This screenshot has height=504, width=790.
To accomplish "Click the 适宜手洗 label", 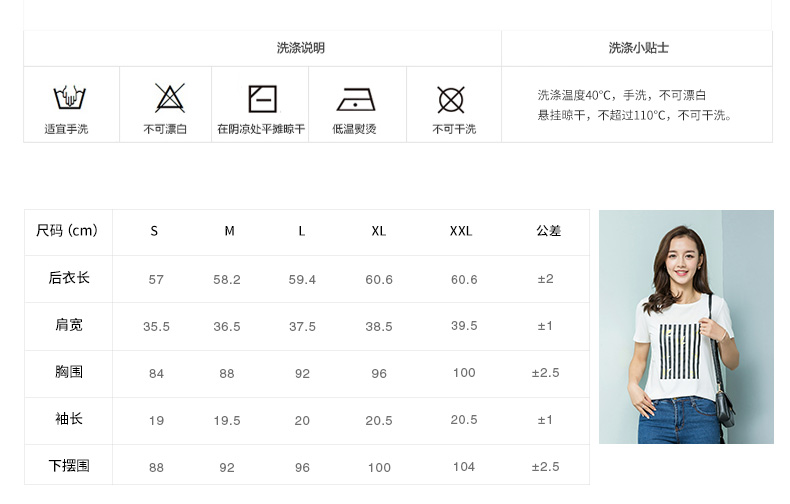I will [x=66, y=129].
